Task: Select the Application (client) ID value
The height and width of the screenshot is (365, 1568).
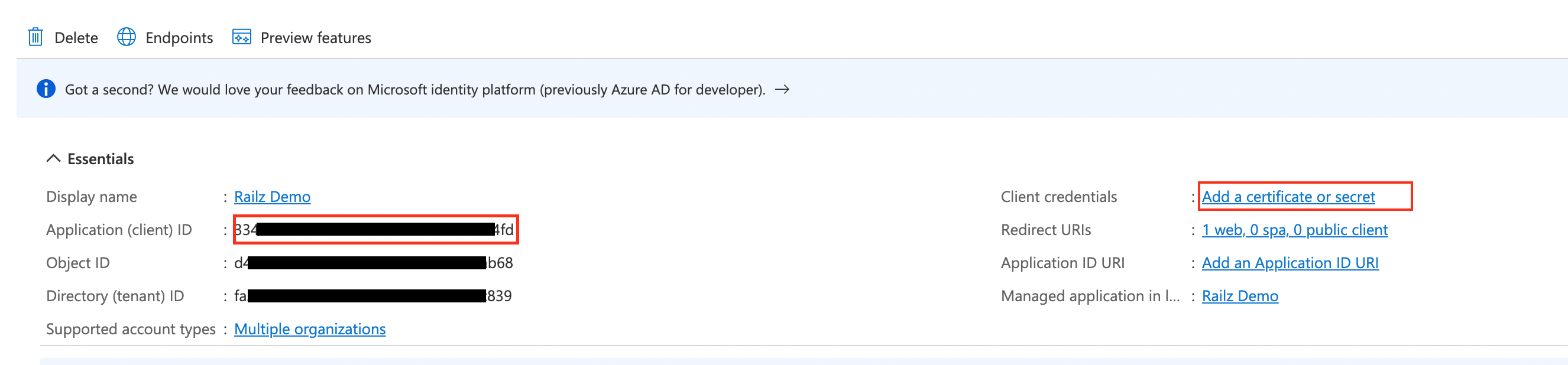Action: click(x=374, y=230)
